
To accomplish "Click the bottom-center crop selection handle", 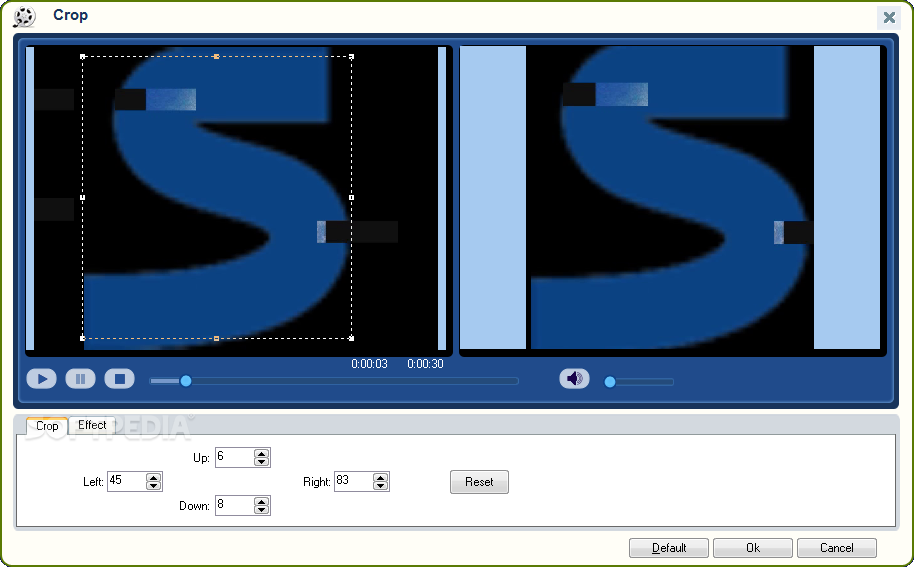I will point(216,338).
